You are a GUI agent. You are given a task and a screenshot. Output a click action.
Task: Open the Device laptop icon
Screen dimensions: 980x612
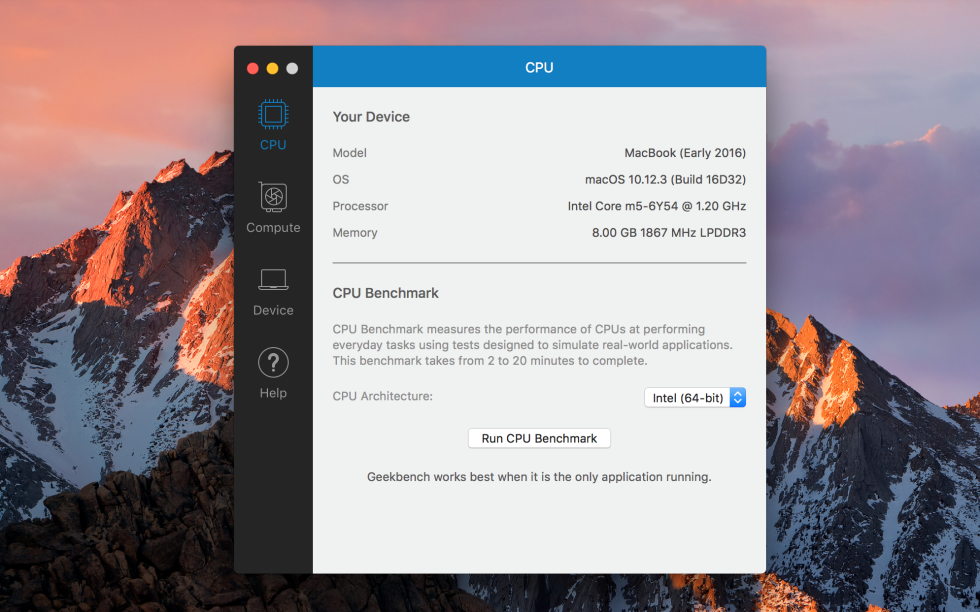click(x=273, y=279)
